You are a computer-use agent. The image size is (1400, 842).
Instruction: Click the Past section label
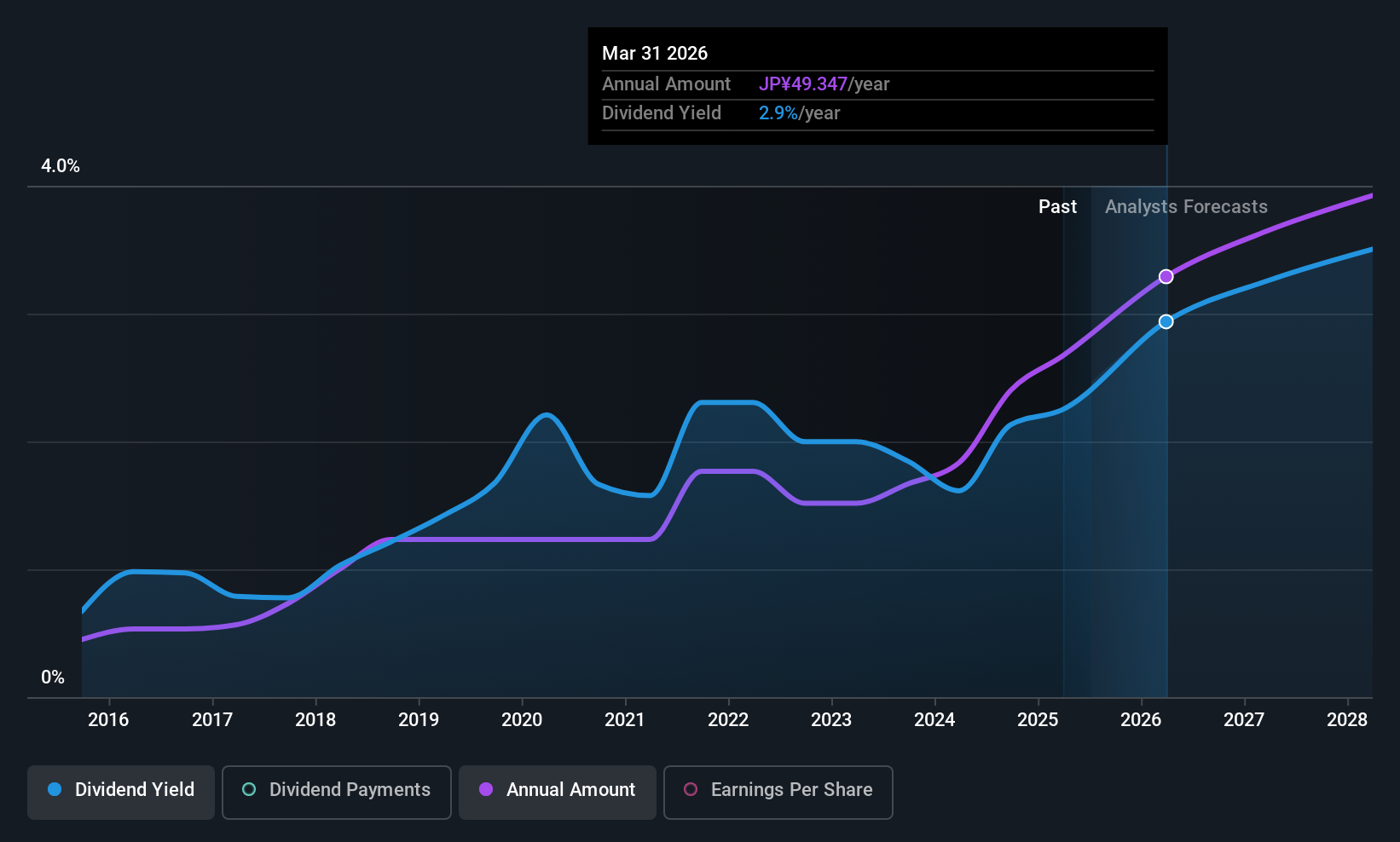1057,206
